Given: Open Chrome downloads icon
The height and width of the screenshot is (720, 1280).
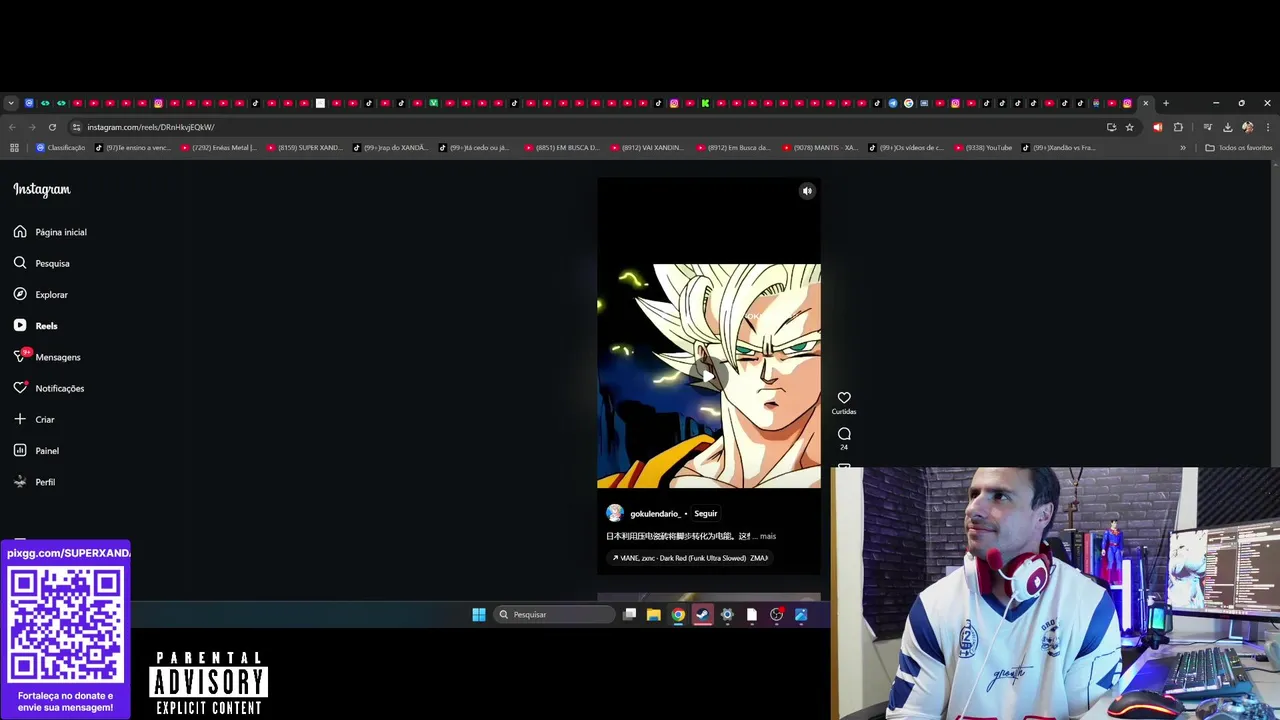Looking at the screenshot, I should coord(1228,127).
